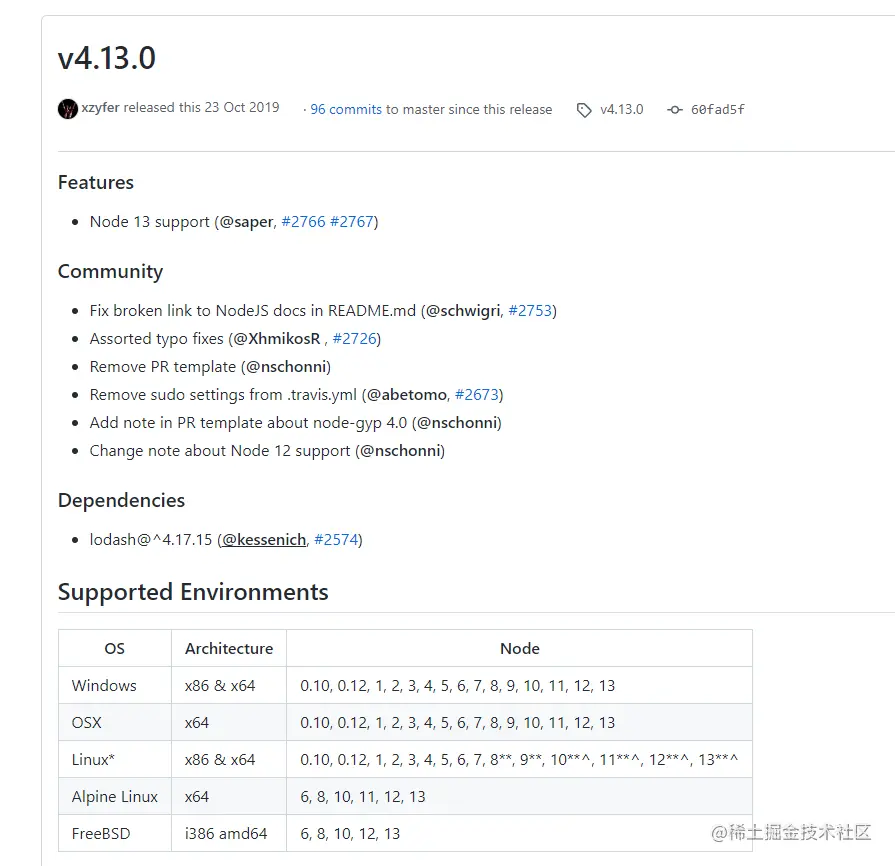This screenshot has height=866, width=895.
Task: Click the Assorted typo fixes text
Action: tap(156, 339)
